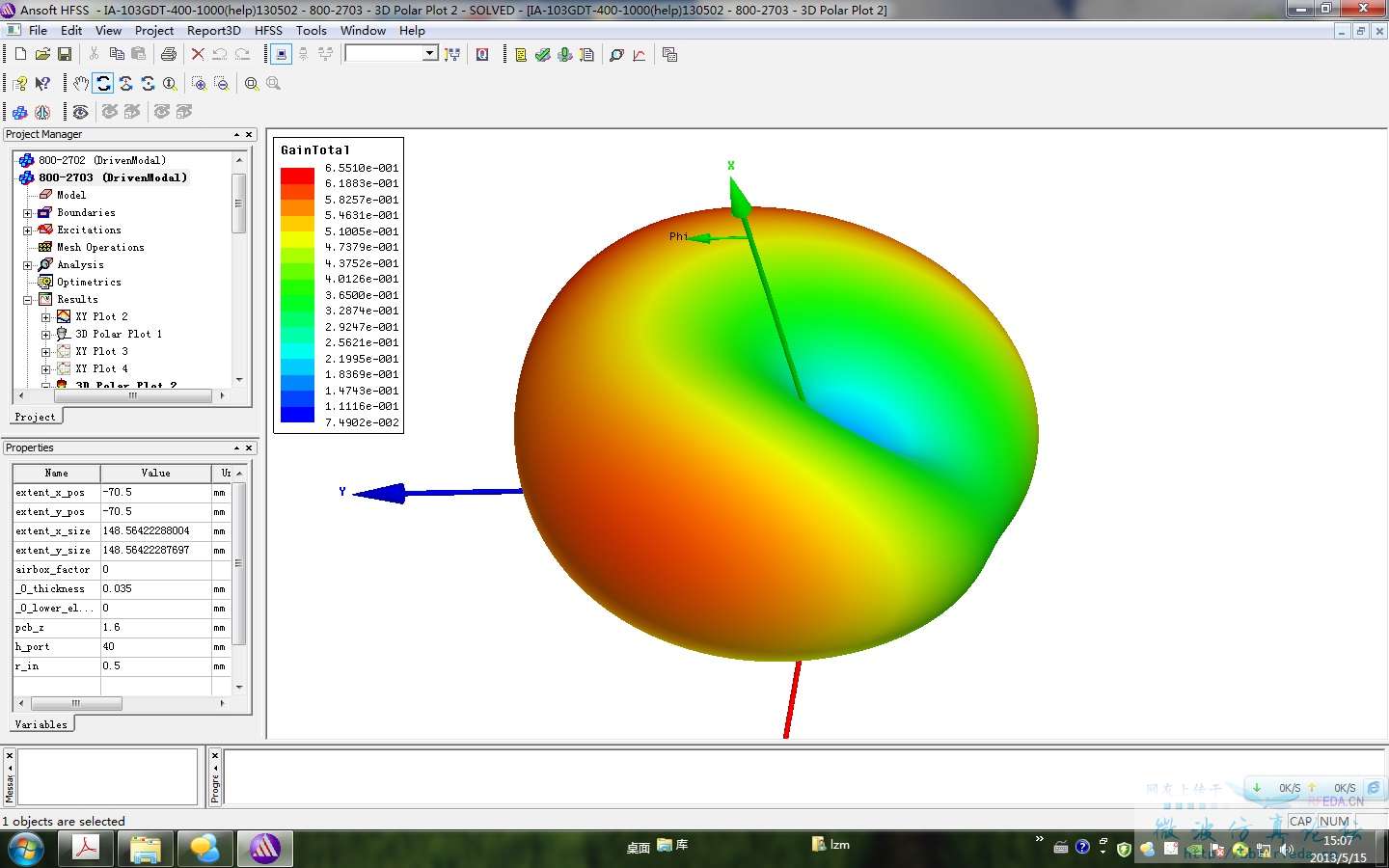This screenshot has height=868, width=1389.
Task: Click the red swatch in the GainTotal legend
Action: pyautogui.click(x=297, y=176)
